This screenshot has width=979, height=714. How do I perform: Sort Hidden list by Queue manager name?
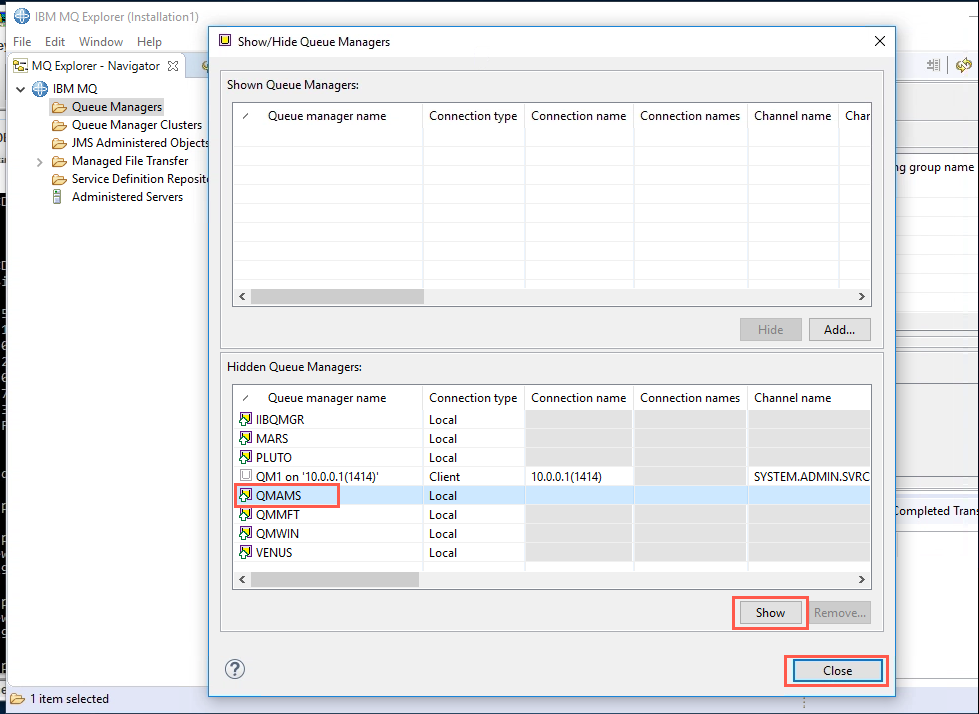click(x=327, y=398)
